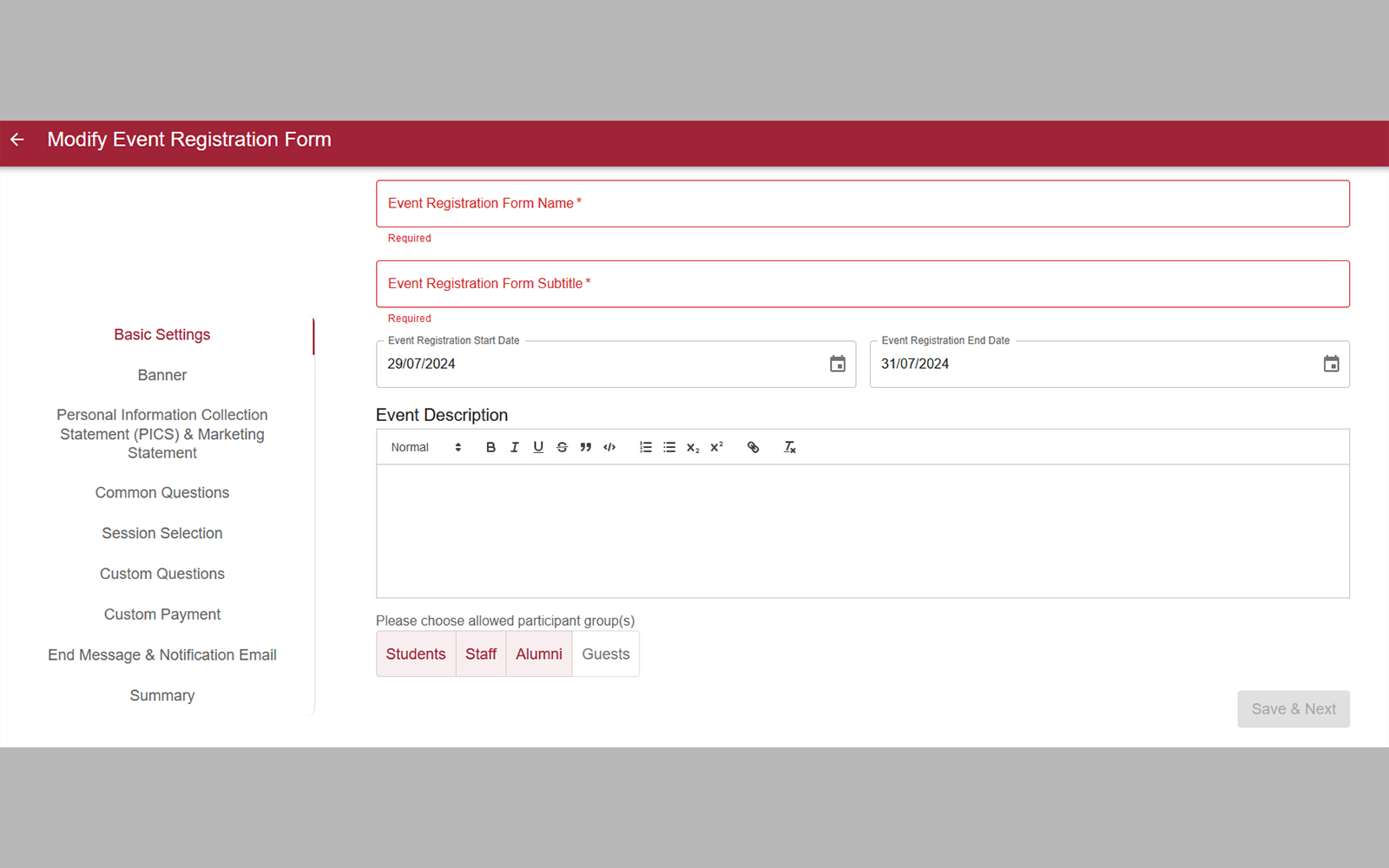This screenshot has width=1389, height=868.
Task: Toggle underline formatting button
Action: [x=538, y=447]
